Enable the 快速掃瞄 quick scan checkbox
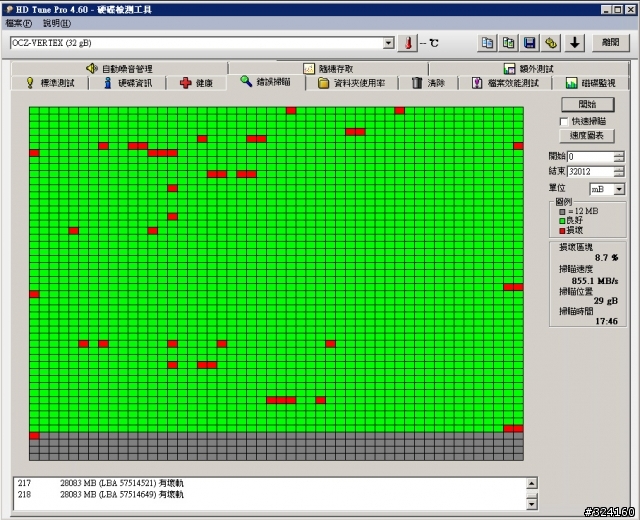Viewport: 640px width, 520px height. coord(565,121)
